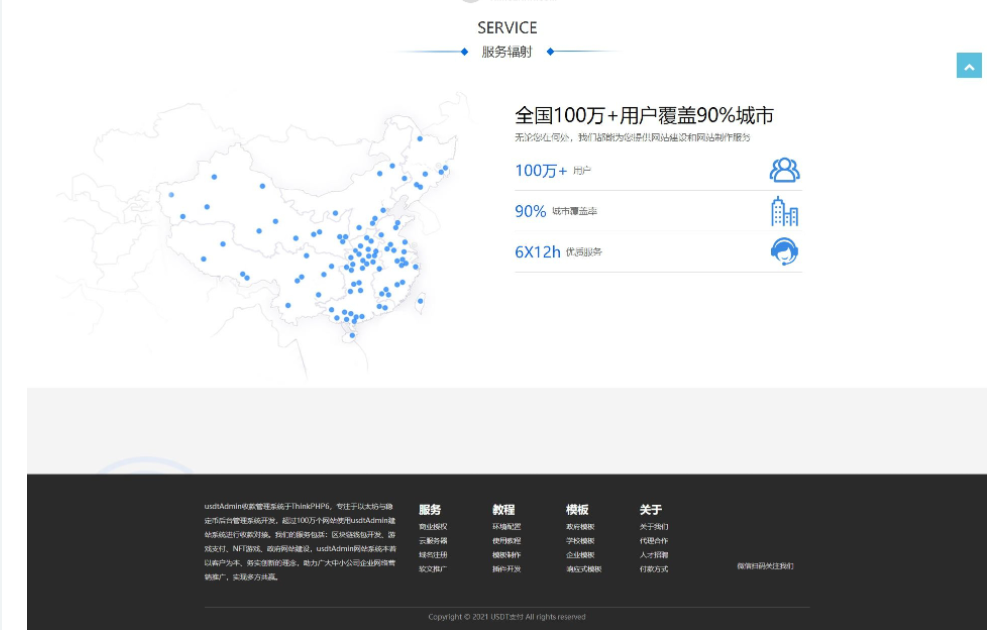This screenshot has height=630, width=990.
Task: Open the 商业授权 footer link
Action: coord(433,526)
